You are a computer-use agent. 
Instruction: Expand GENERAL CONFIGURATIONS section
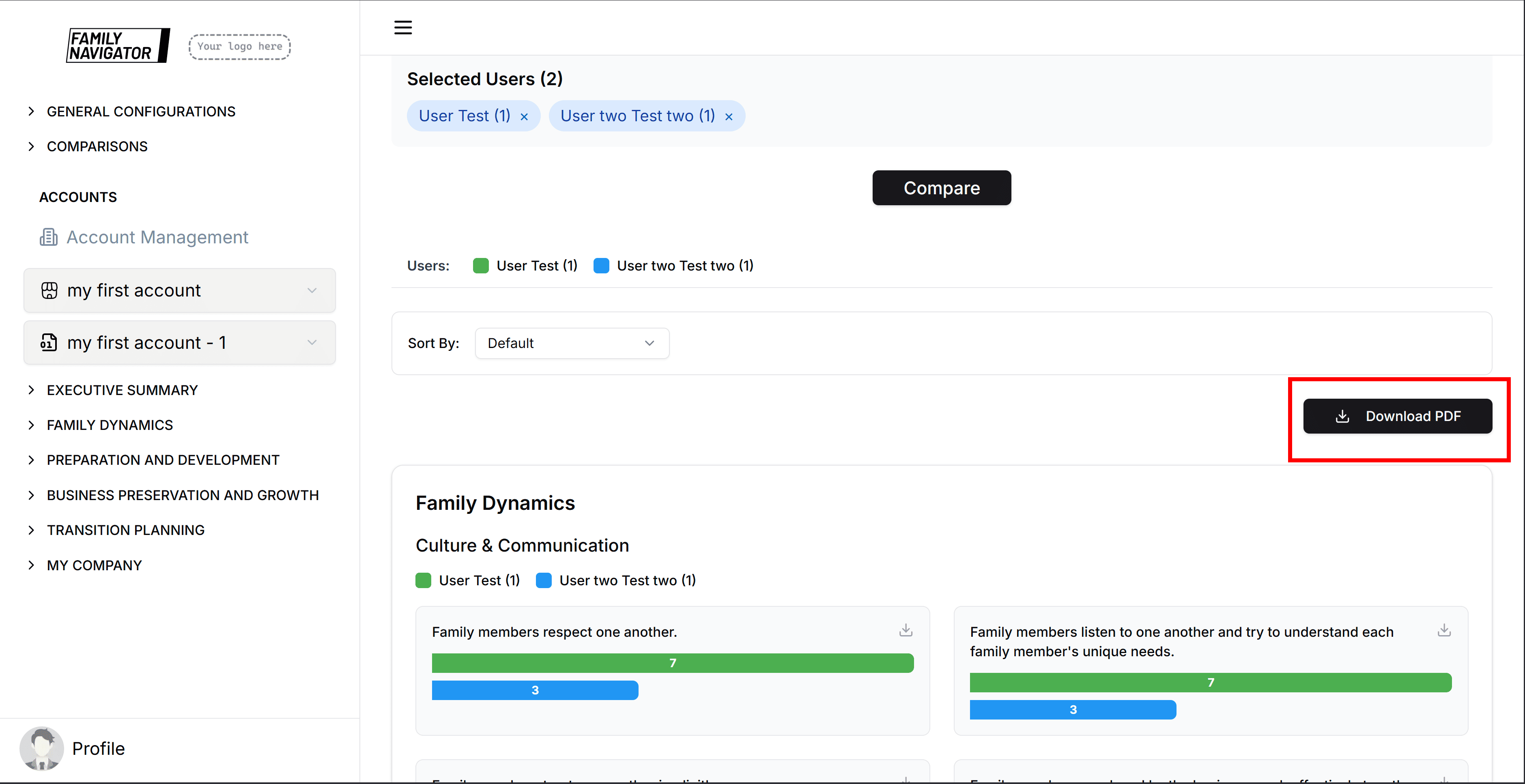[141, 112]
